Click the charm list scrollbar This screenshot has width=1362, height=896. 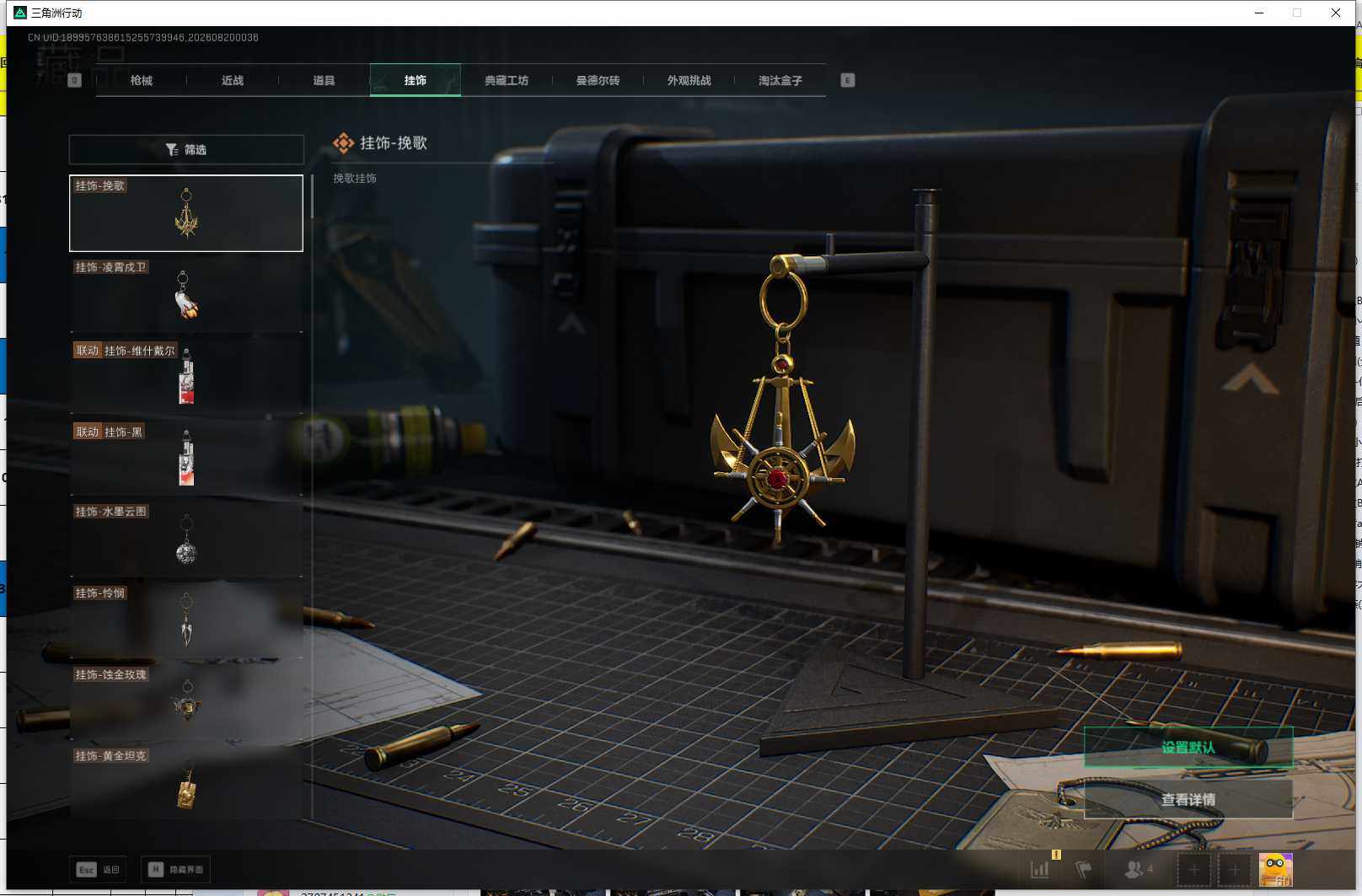pyautogui.click(x=312, y=196)
